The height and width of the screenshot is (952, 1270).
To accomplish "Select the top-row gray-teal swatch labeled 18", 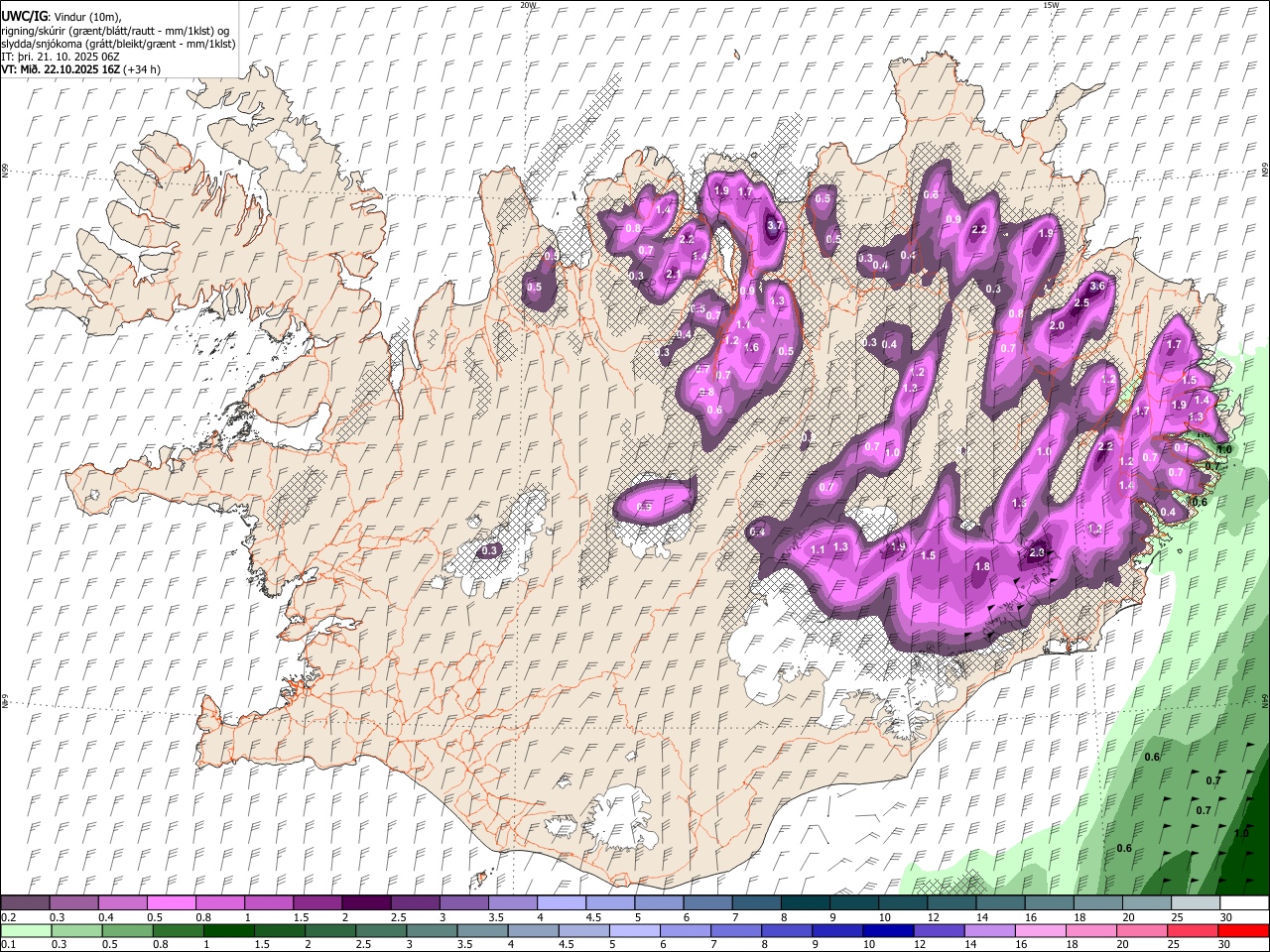I will (x=1098, y=903).
